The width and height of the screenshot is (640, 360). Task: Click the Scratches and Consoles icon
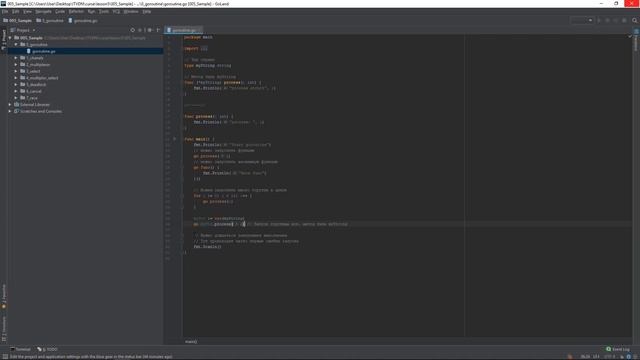[17, 111]
